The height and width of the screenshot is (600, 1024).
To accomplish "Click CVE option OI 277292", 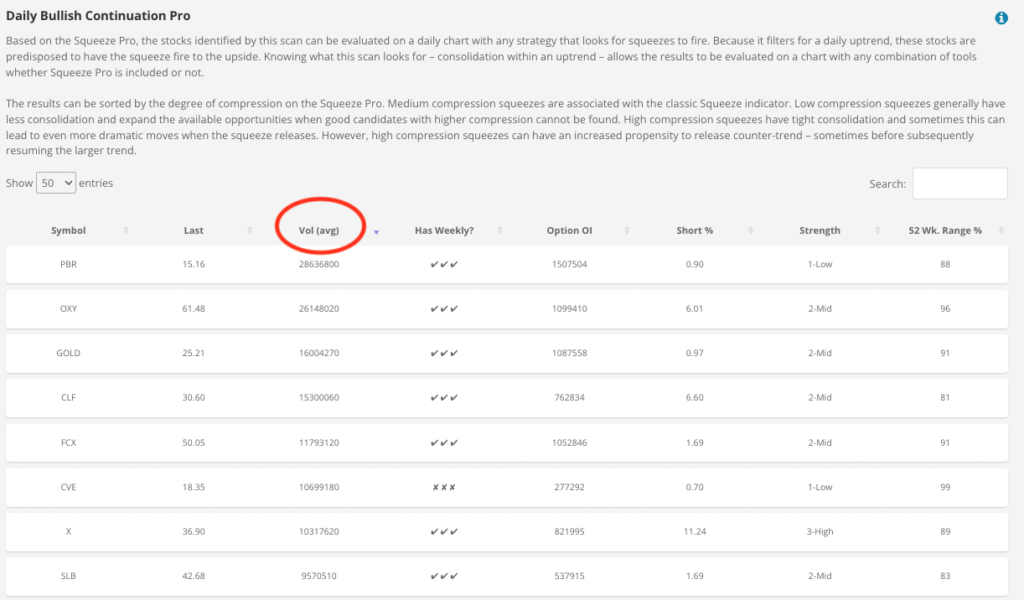I will coord(569,487).
